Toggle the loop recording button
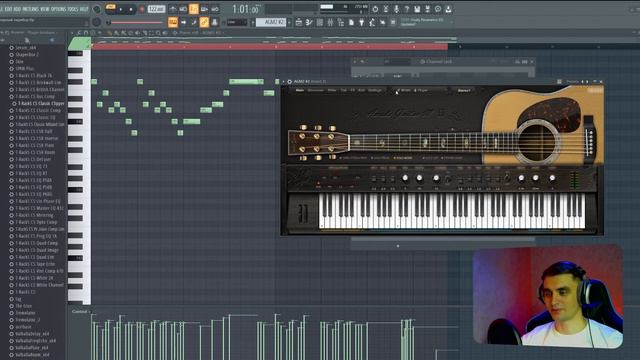 point(215,9)
